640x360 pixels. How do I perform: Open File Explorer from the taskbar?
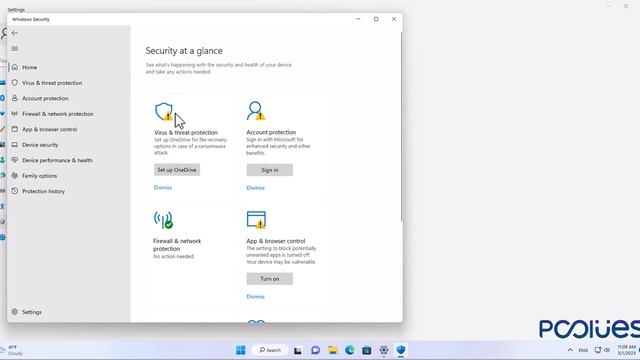[333, 350]
